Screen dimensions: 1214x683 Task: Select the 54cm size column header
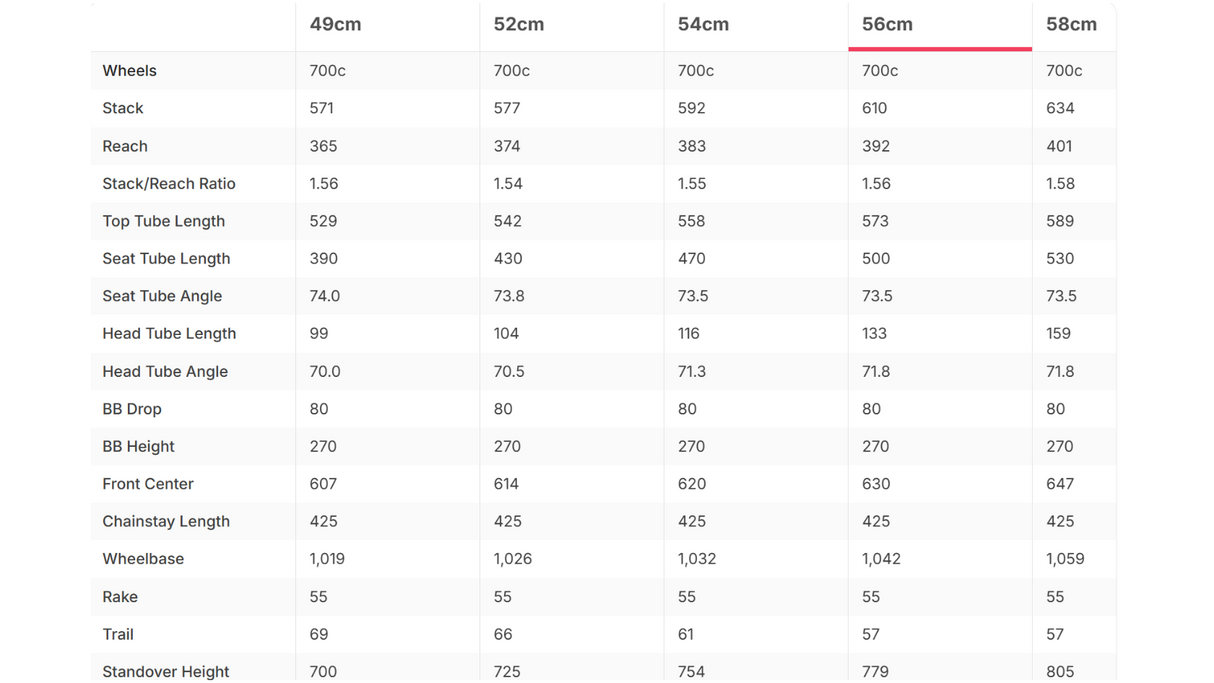pos(703,24)
